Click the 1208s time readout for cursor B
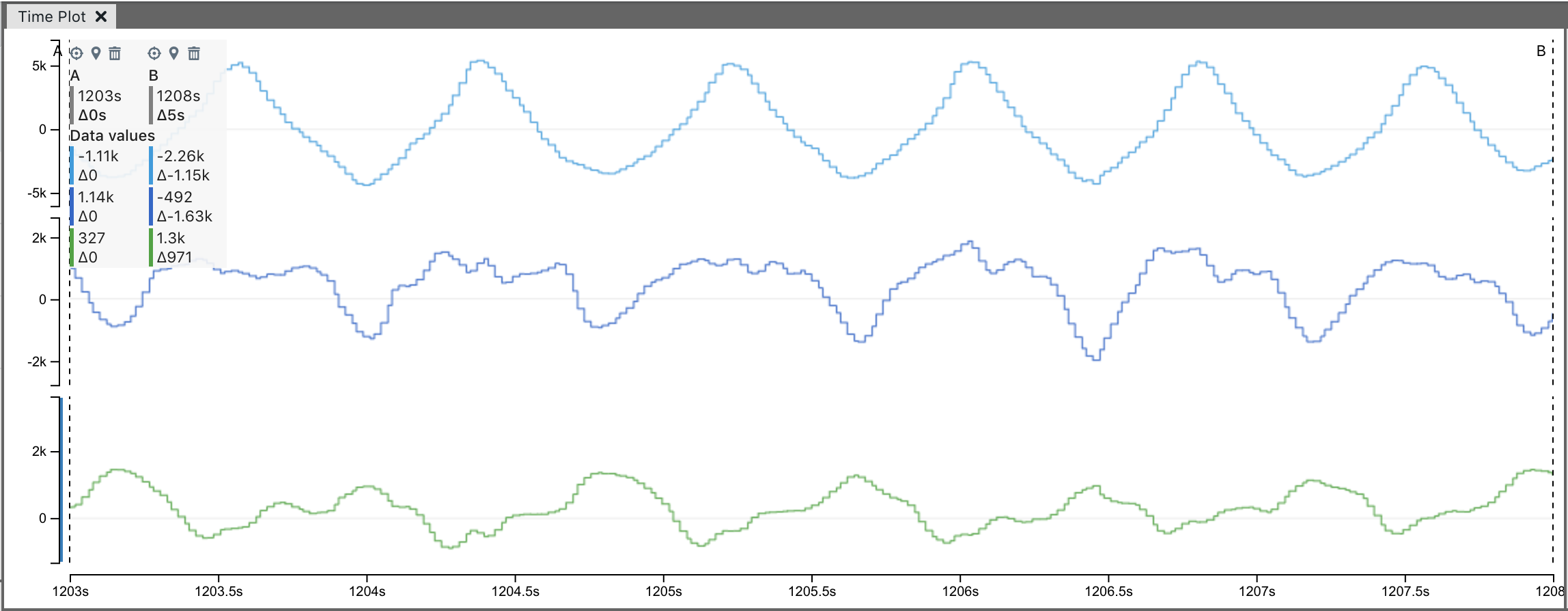This screenshot has height=611, width=1568. pyautogui.click(x=178, y=96)
